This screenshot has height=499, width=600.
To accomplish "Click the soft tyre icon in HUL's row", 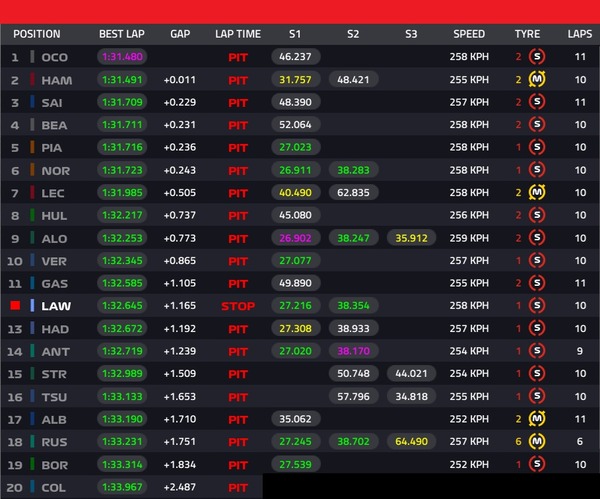I will point(537,215).
